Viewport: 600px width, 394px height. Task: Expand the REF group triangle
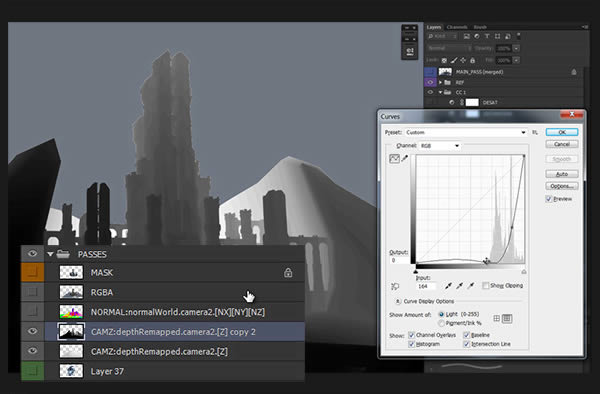coord(440,82)
